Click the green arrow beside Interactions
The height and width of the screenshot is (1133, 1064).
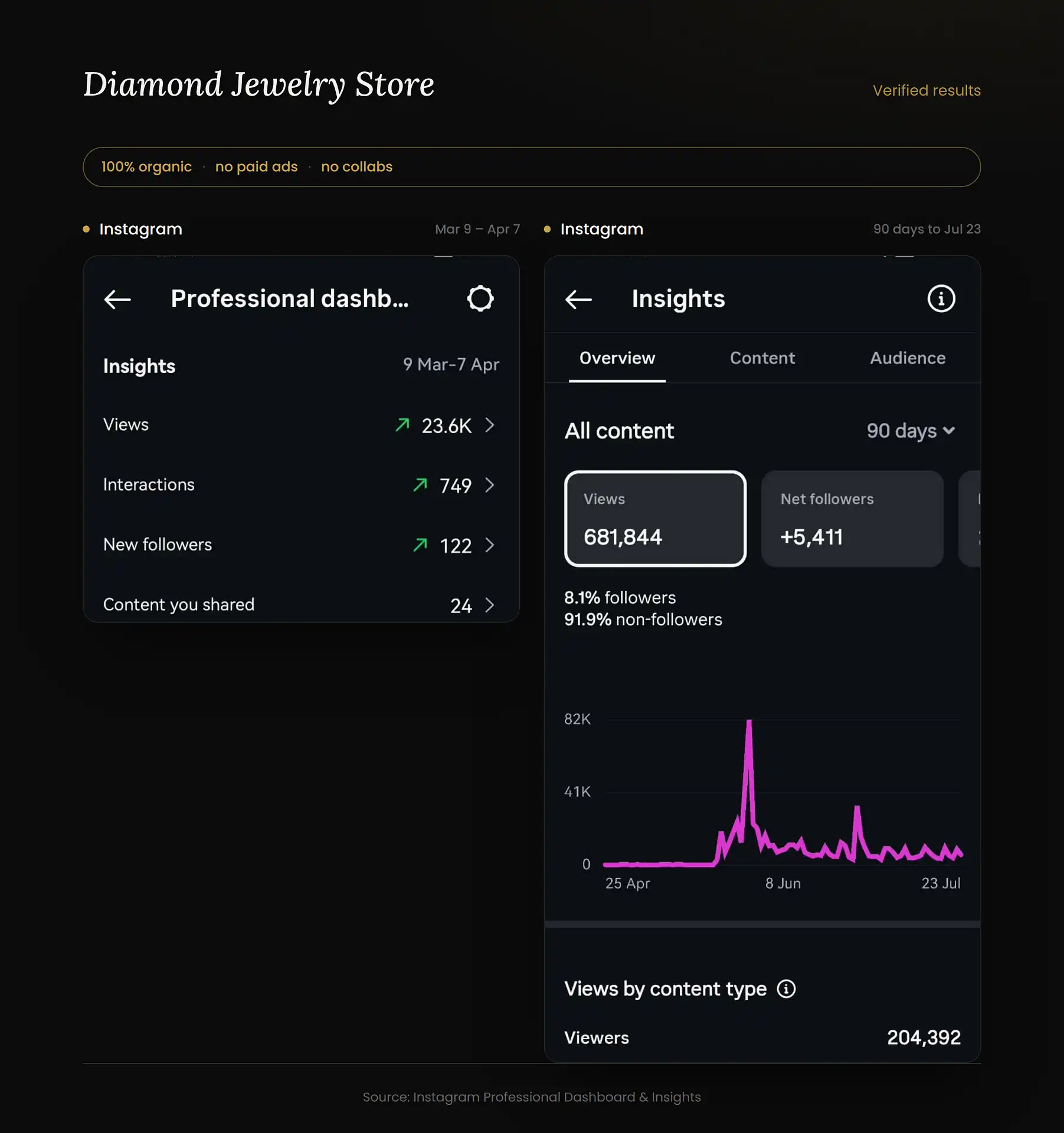click(420, 485)
